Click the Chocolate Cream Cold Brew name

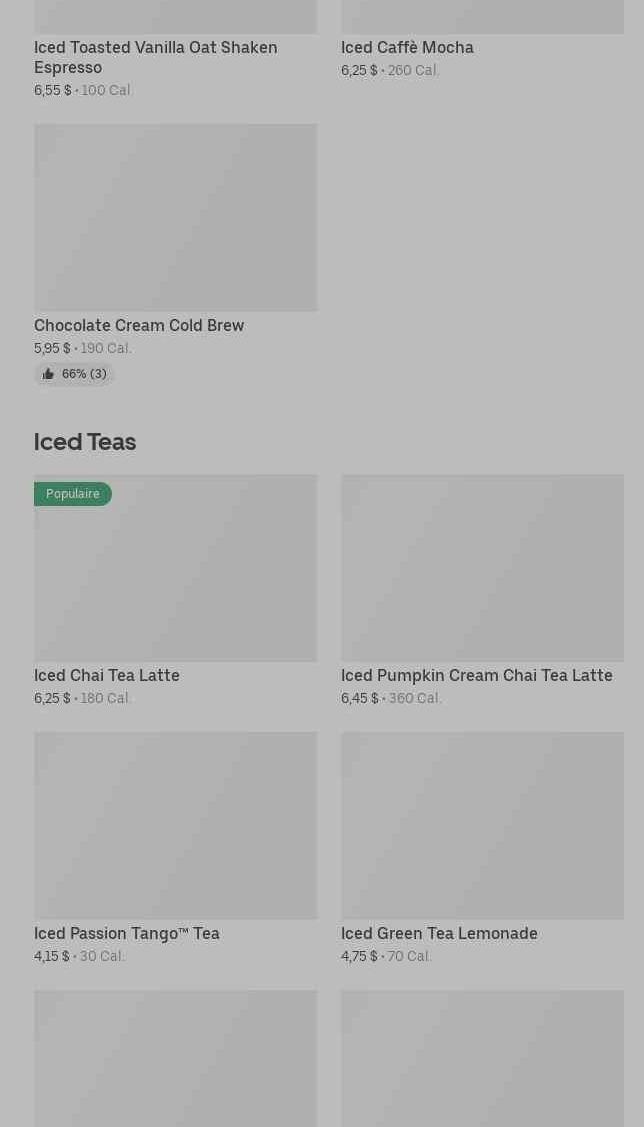139,325
